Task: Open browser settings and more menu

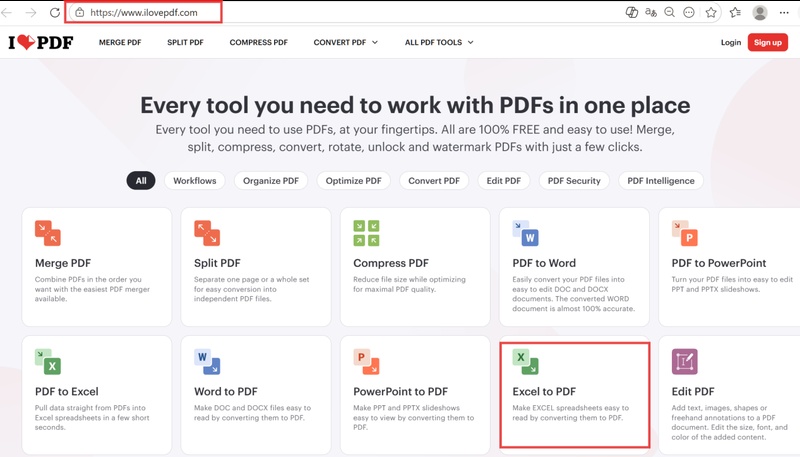Action: [784, 12]
